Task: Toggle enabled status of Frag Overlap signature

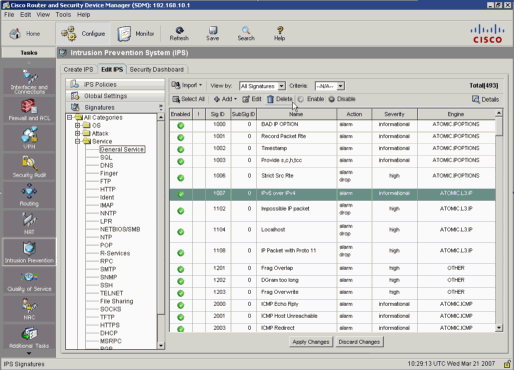Action: pos(181,269)
